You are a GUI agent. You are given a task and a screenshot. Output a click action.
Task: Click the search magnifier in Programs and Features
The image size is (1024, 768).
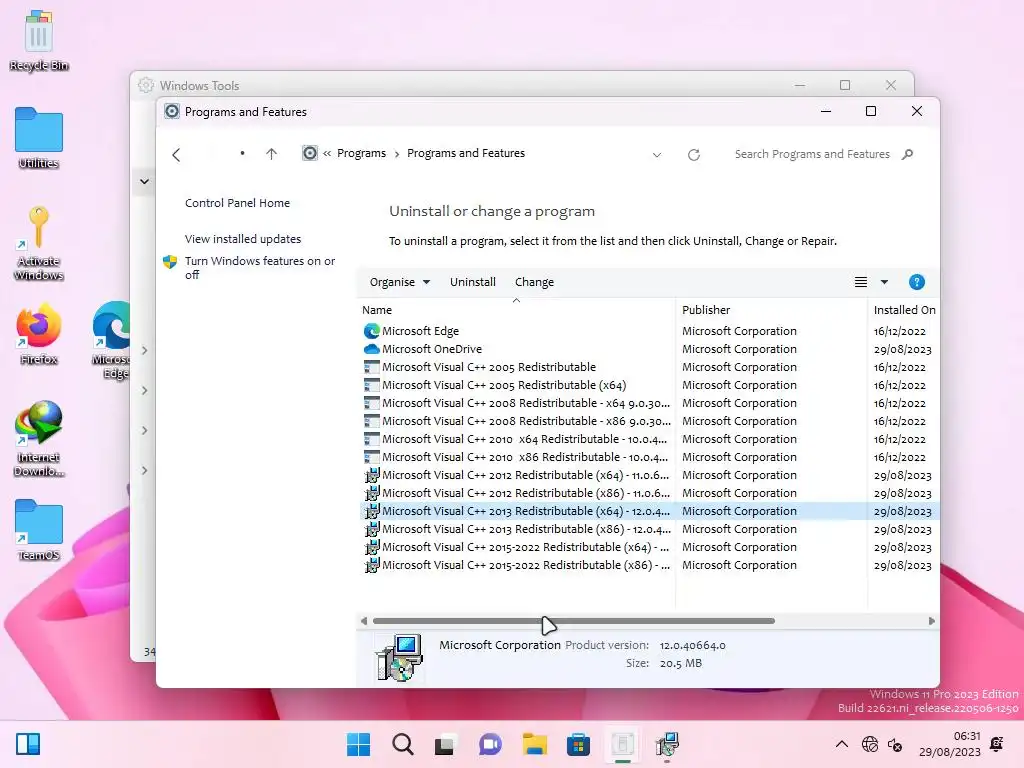tap(907, 154)
